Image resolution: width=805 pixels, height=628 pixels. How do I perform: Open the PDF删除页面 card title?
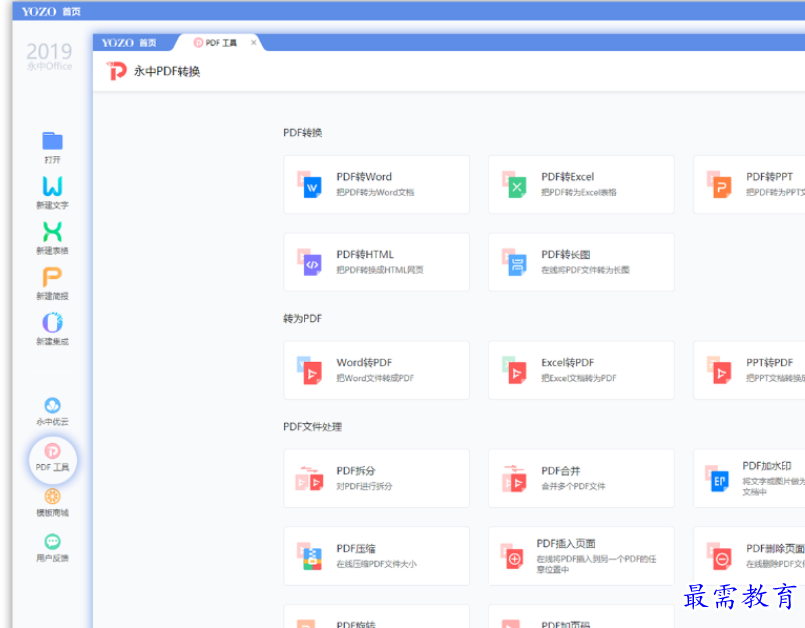(x=775, y=548)
